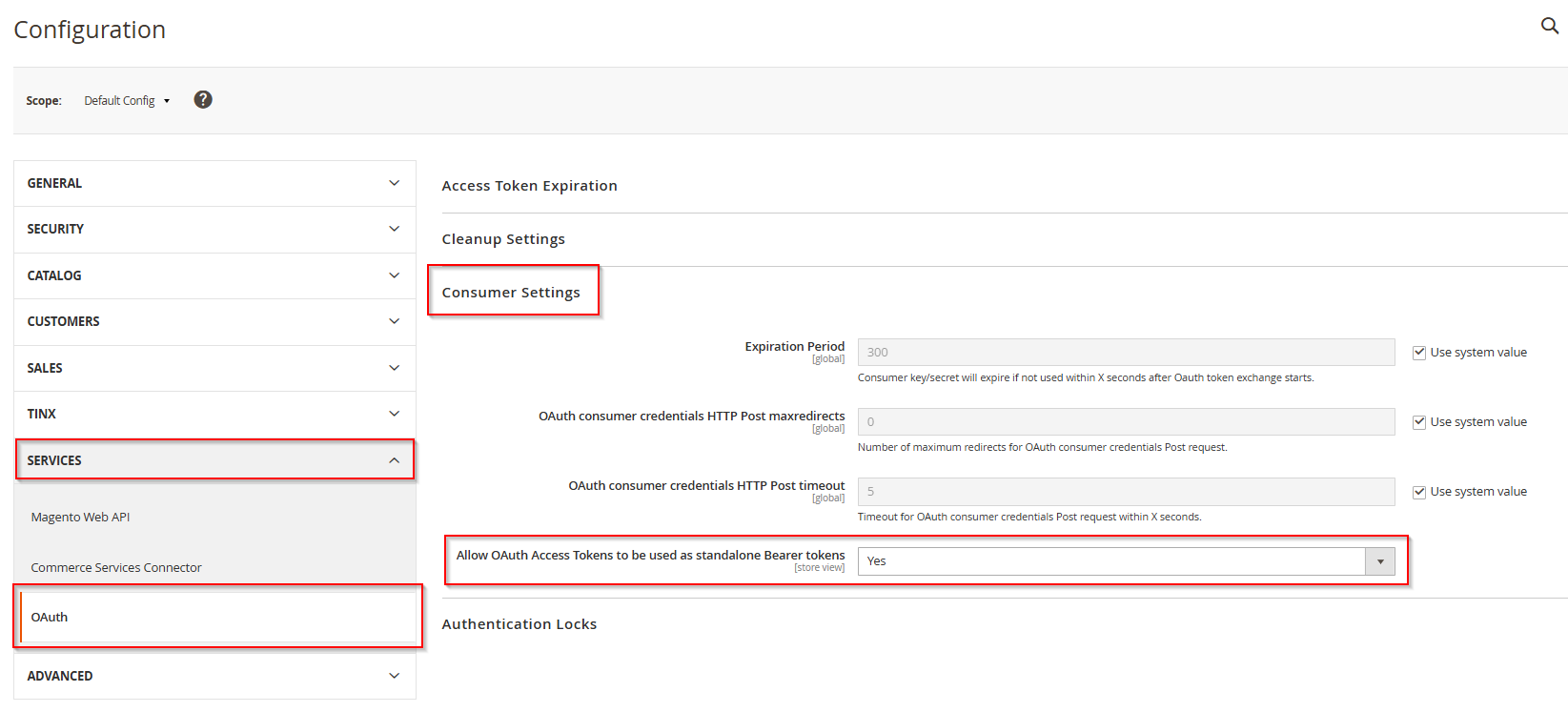Click the 'Consumer key/secret will expire' hint text
Viewport: 1568px width, 712px height.
click(1086, 378)
